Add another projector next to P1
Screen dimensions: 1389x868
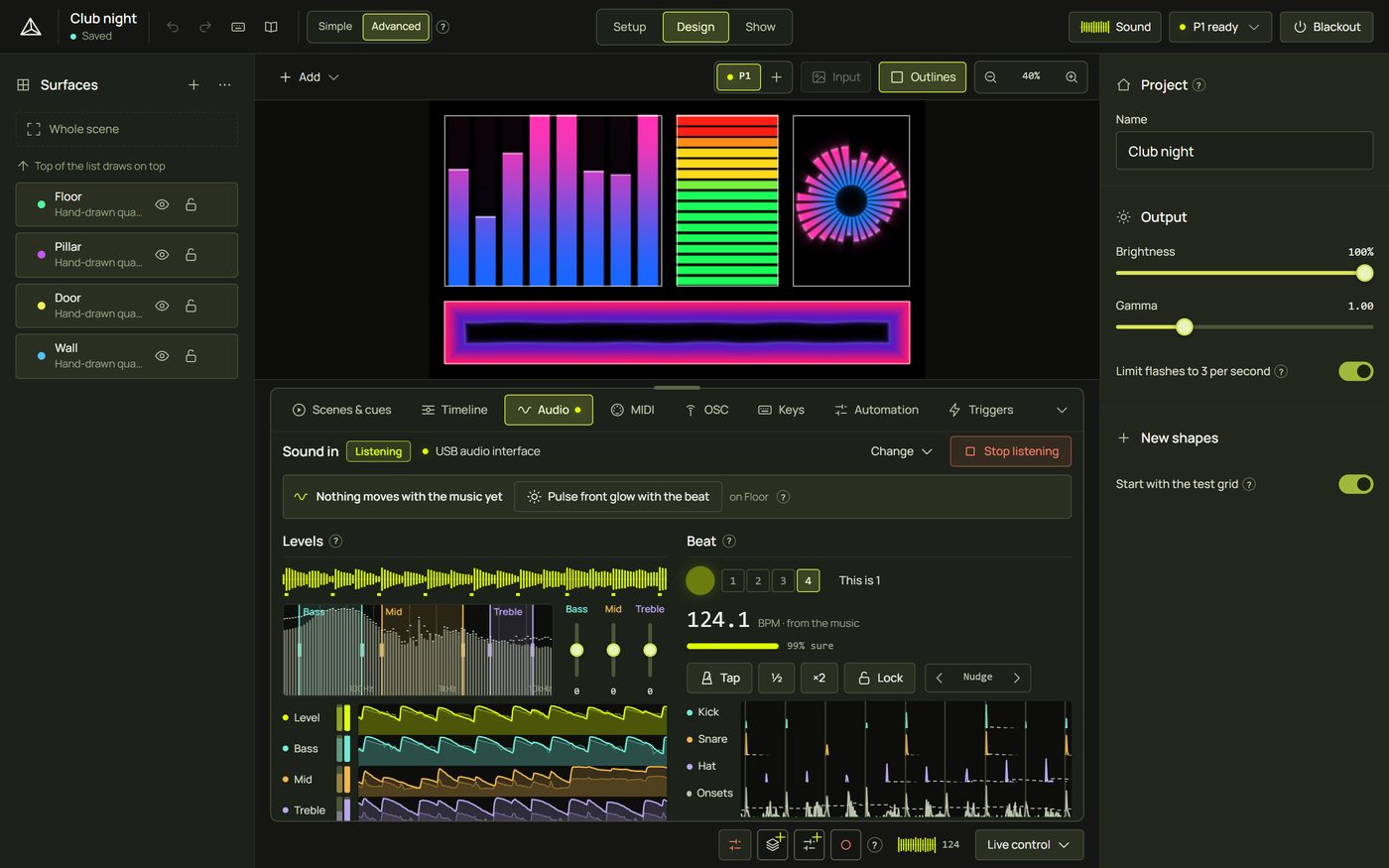(777, 76)
